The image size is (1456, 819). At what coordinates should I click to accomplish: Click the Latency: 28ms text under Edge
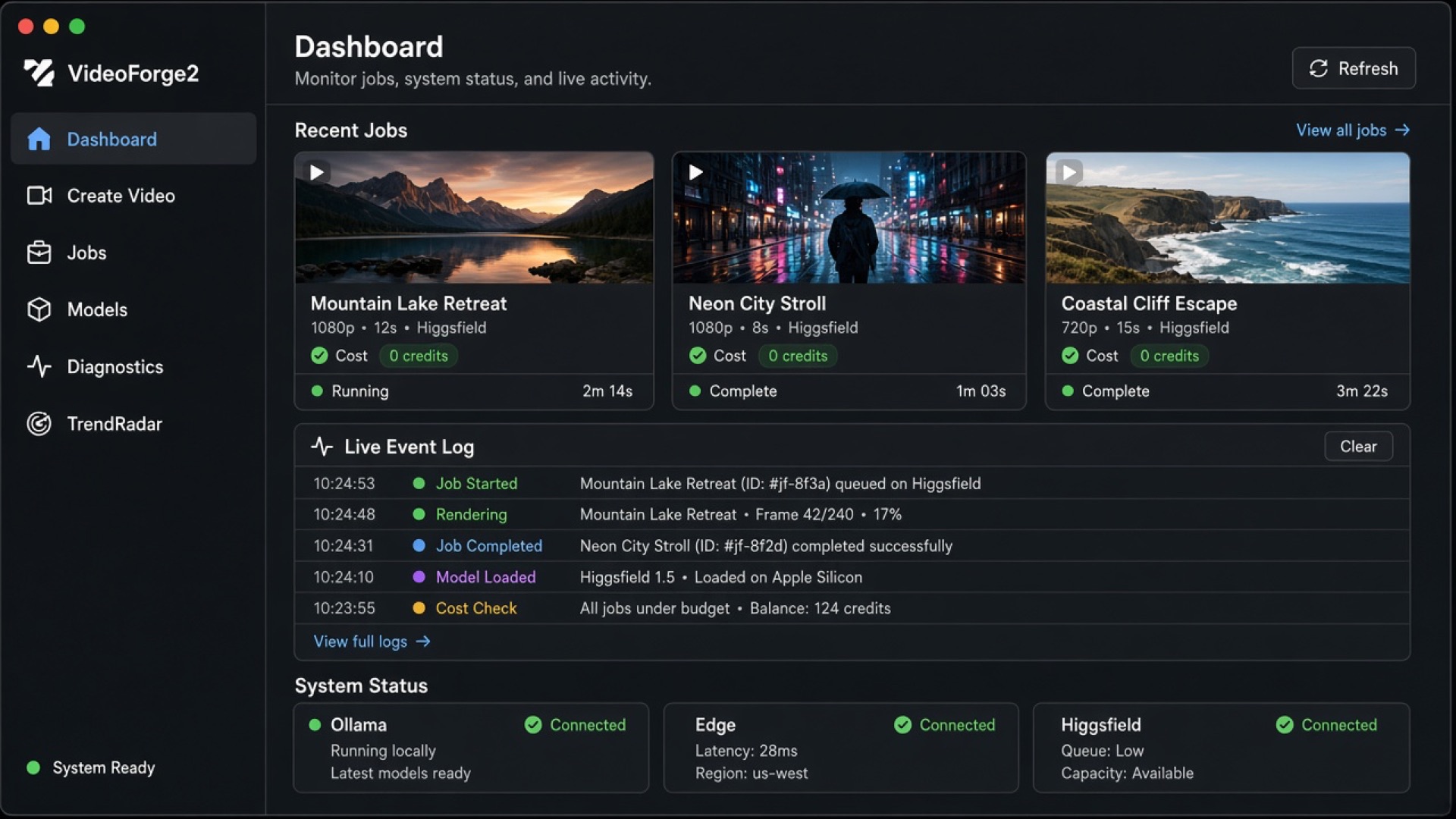746,751
